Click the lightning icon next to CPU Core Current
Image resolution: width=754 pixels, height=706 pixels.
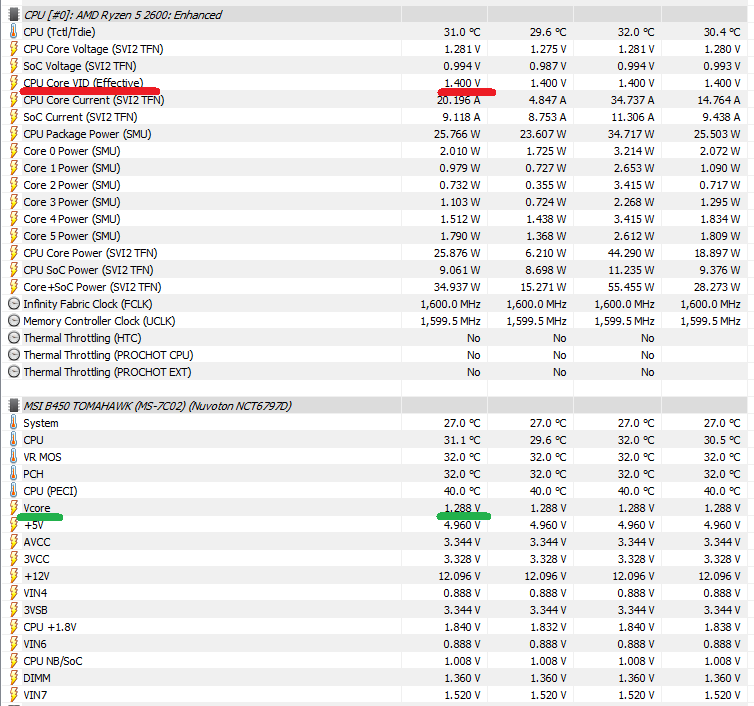tap(13, 100)
